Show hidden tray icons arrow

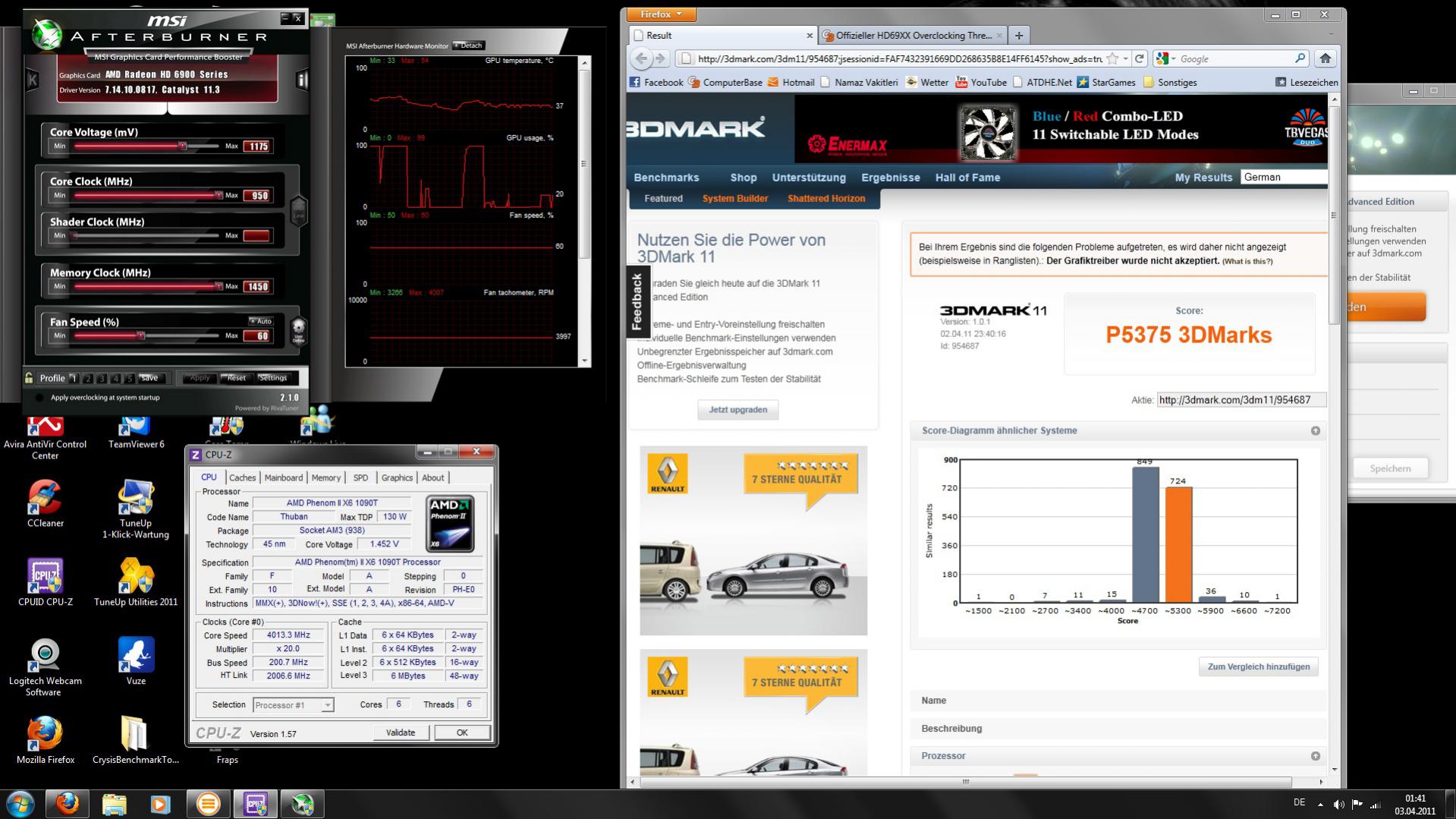1320,804
